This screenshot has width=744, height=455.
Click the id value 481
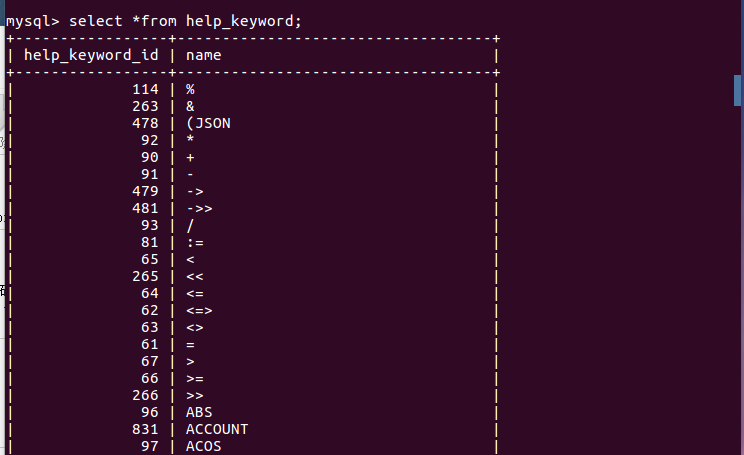pyautogui.click(x=145, y=208)
